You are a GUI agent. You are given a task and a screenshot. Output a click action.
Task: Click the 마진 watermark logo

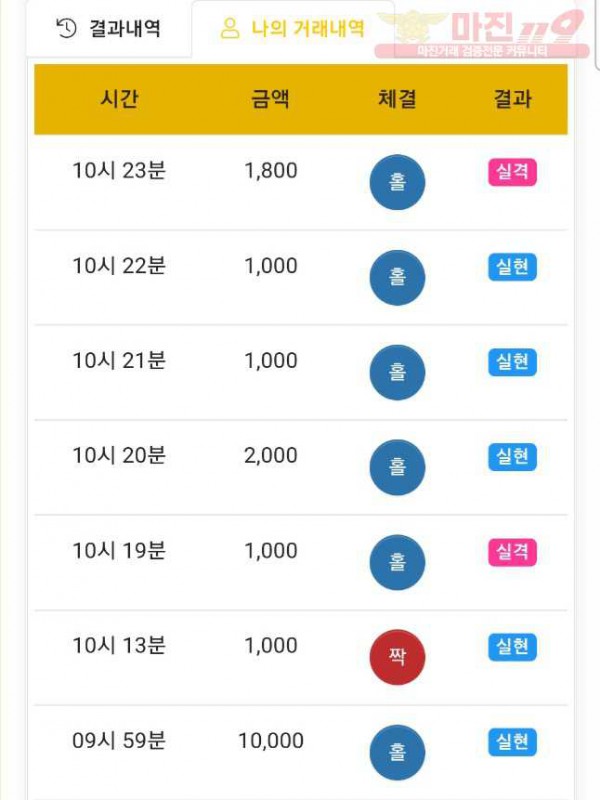(481, 33)
